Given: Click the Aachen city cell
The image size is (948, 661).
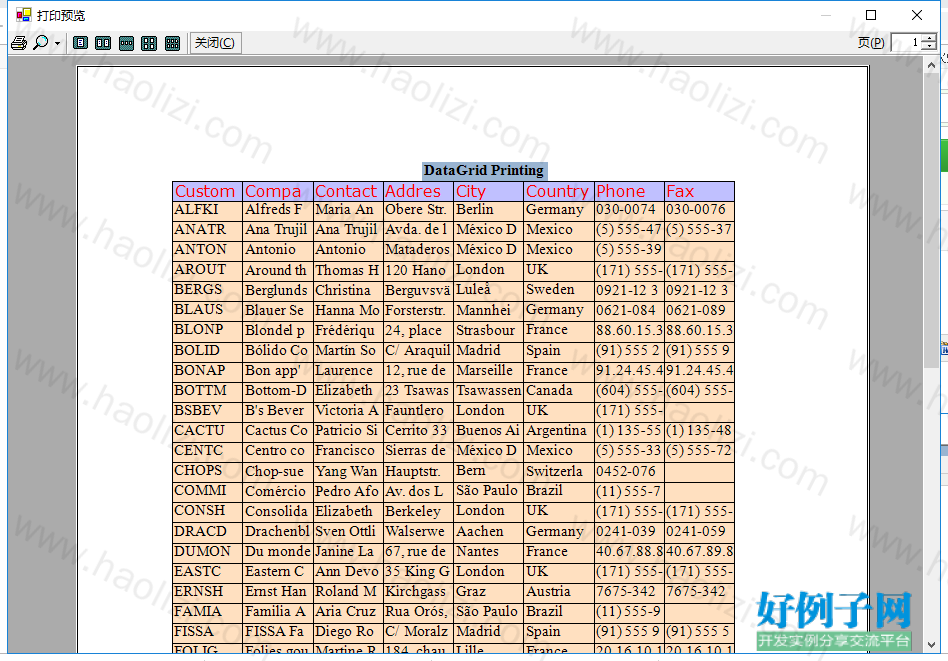Looking at the screenshot, I should point(488,531).
